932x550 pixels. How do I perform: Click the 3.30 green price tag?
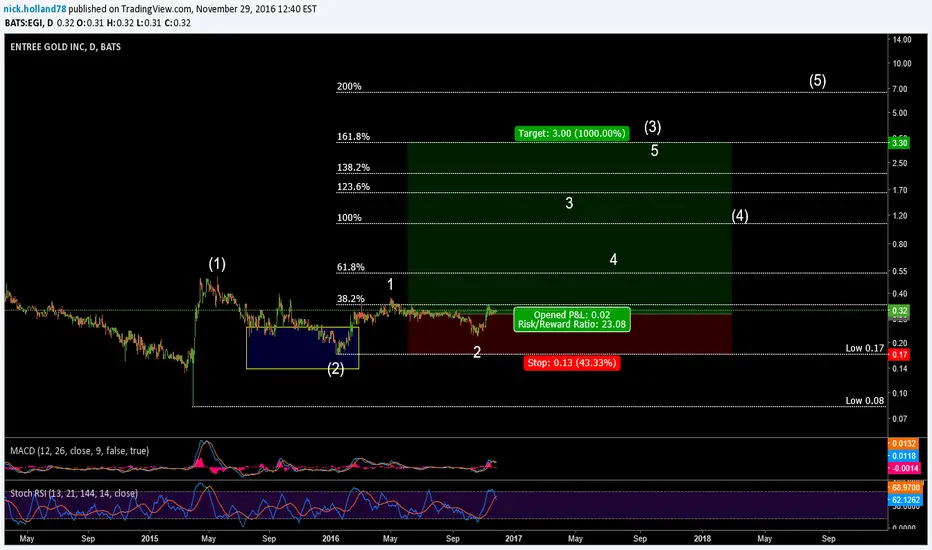point(899,143)
